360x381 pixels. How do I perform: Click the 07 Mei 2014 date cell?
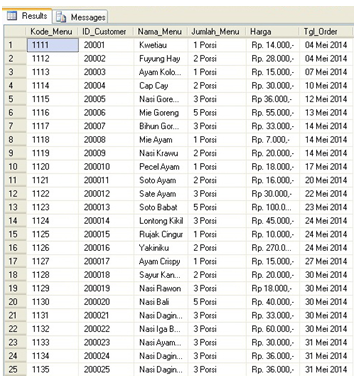(326, 72)
